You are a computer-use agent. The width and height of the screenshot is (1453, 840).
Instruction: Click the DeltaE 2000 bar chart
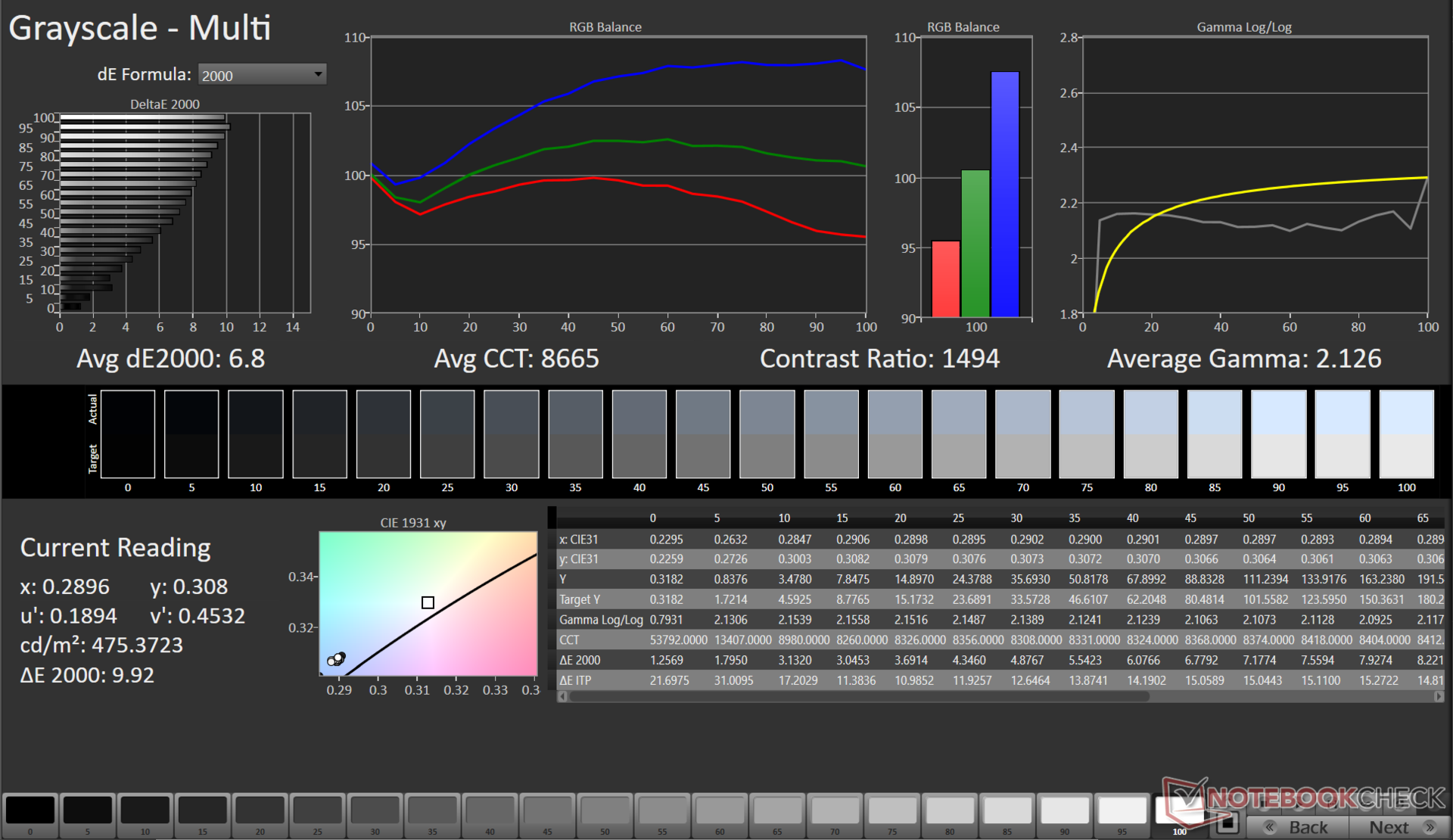click(x=185, y=213)
